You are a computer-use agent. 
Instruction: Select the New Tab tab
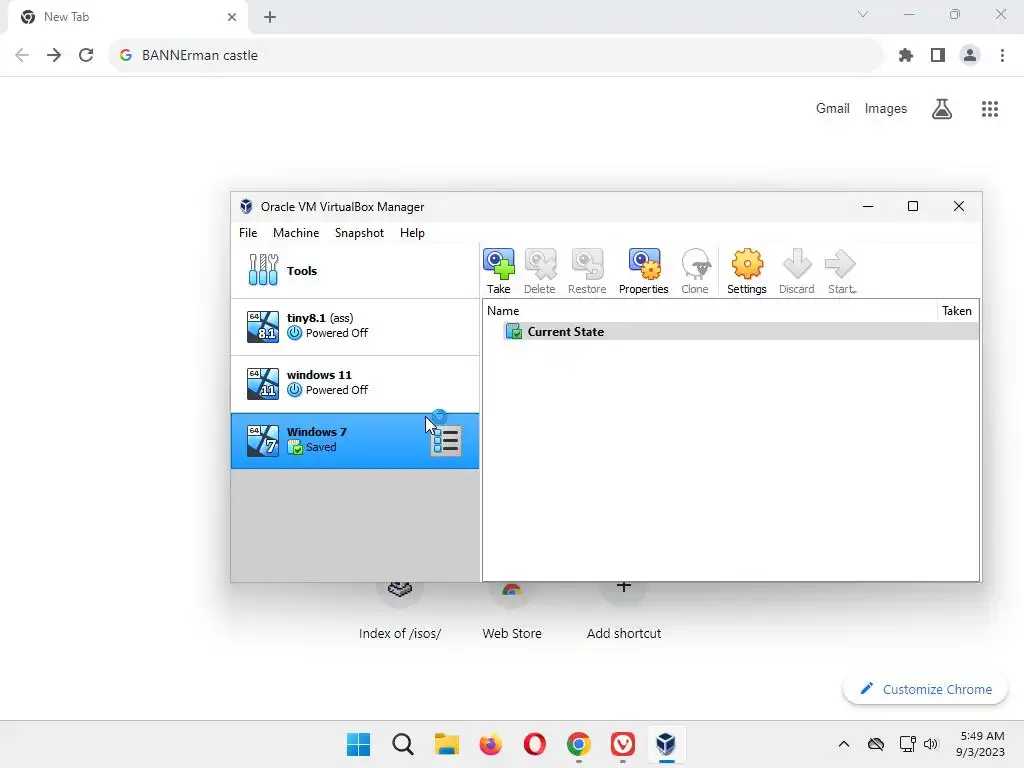point(127,17)
